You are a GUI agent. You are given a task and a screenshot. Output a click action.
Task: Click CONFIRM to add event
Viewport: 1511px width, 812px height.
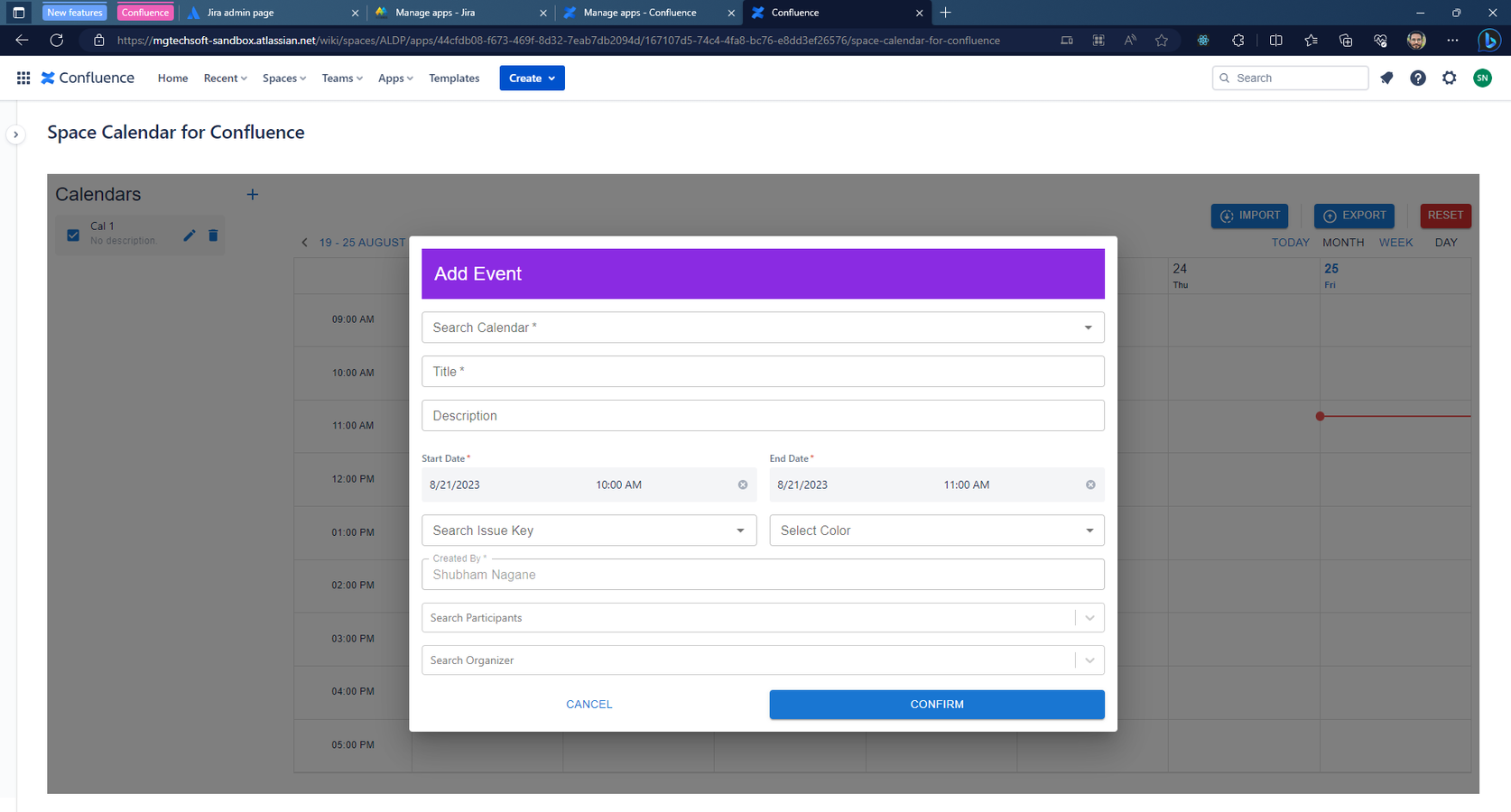coord(937,705)
